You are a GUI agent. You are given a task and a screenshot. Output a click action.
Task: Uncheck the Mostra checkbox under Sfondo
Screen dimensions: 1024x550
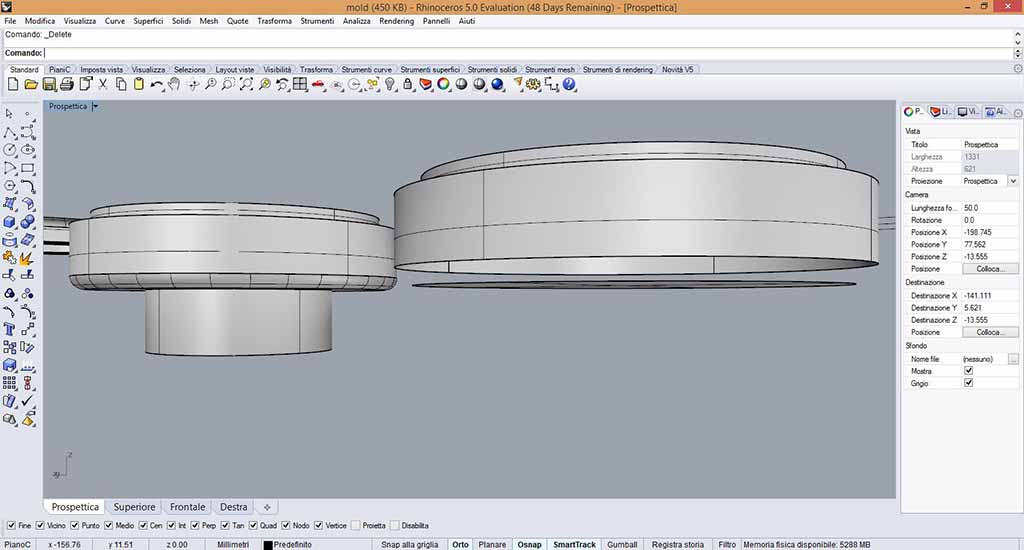[968, 370]
